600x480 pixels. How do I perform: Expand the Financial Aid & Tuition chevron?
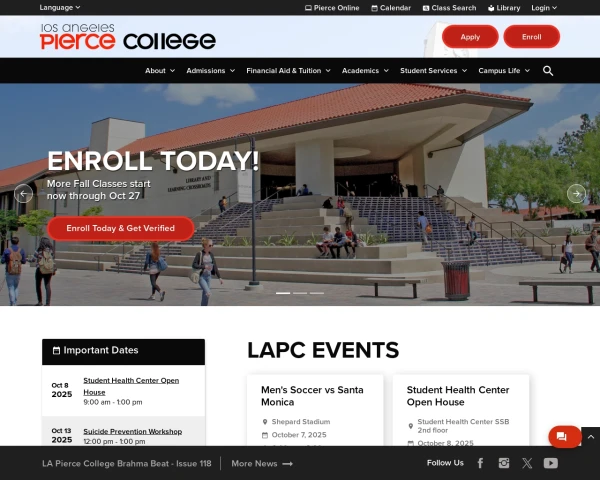(x=328, y=71)
